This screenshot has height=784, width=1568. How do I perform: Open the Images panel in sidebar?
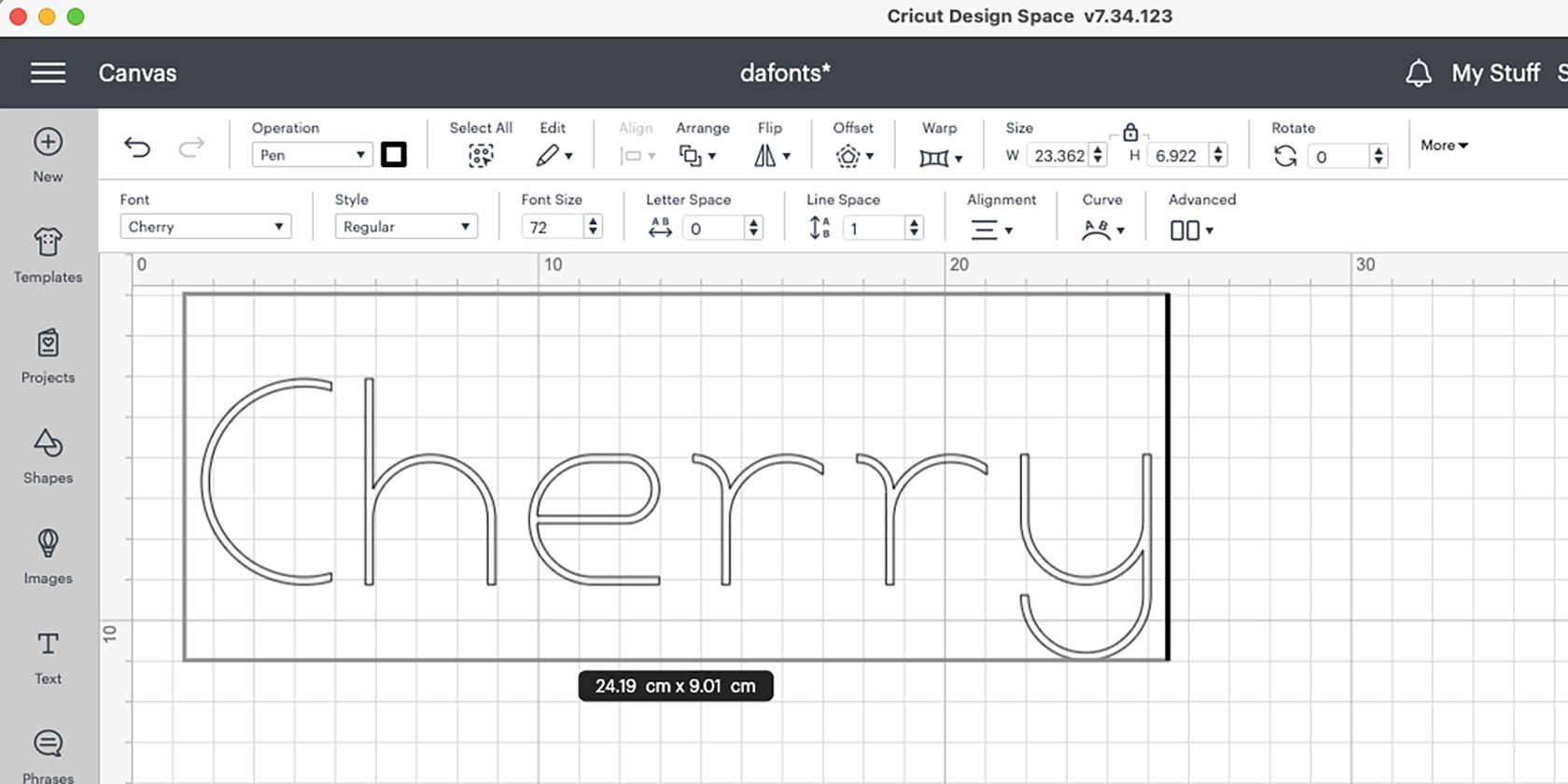pos(48,557)
